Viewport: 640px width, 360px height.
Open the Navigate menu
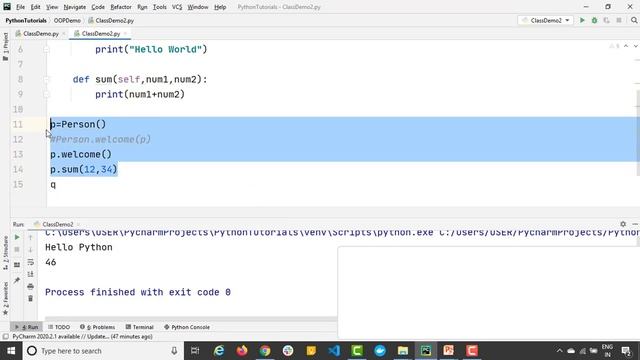[x=75, y=7]
